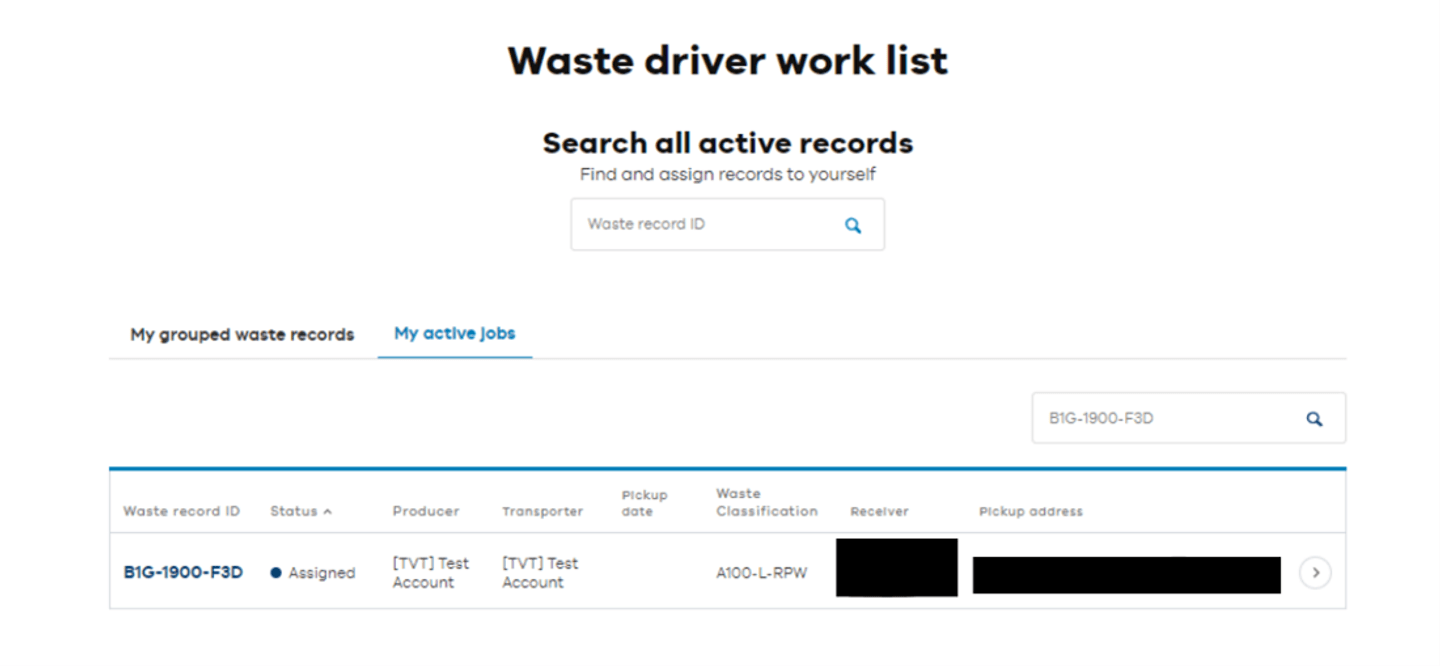1440x666 pixels.
Task: Click inside the Waste record ID search field
Action: point(700,224)
